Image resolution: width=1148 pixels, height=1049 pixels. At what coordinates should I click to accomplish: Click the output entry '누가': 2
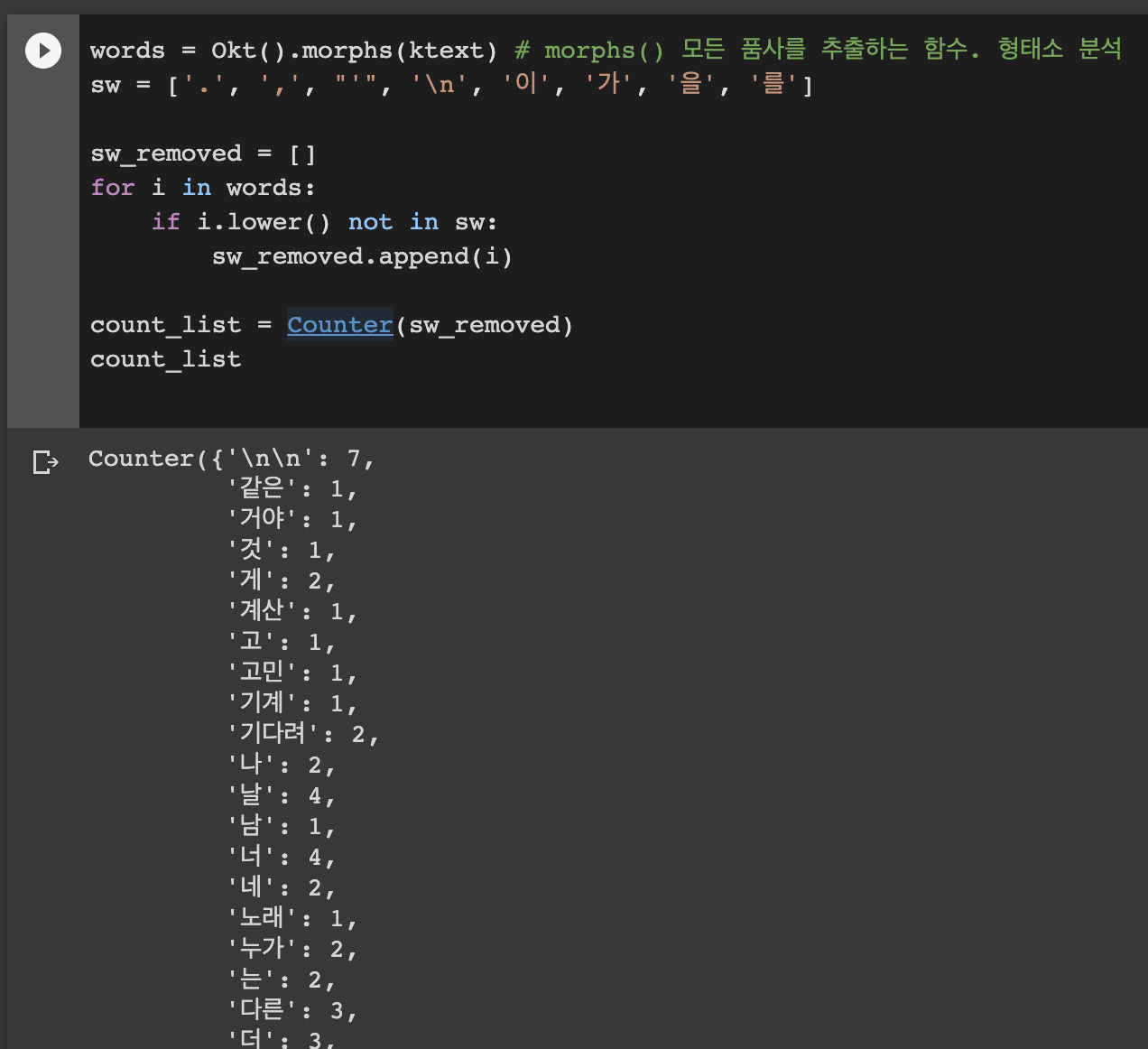(292, 950)
